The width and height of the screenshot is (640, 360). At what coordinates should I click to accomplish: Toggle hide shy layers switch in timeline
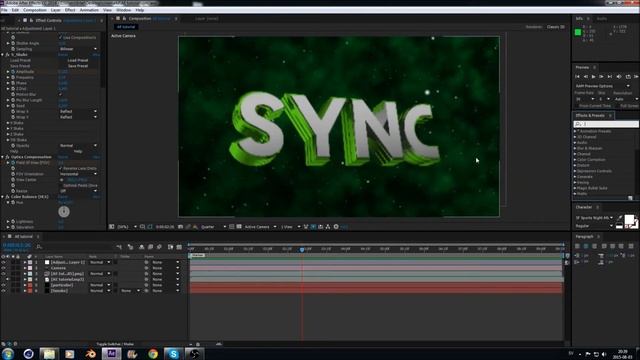tap(142, 247)
